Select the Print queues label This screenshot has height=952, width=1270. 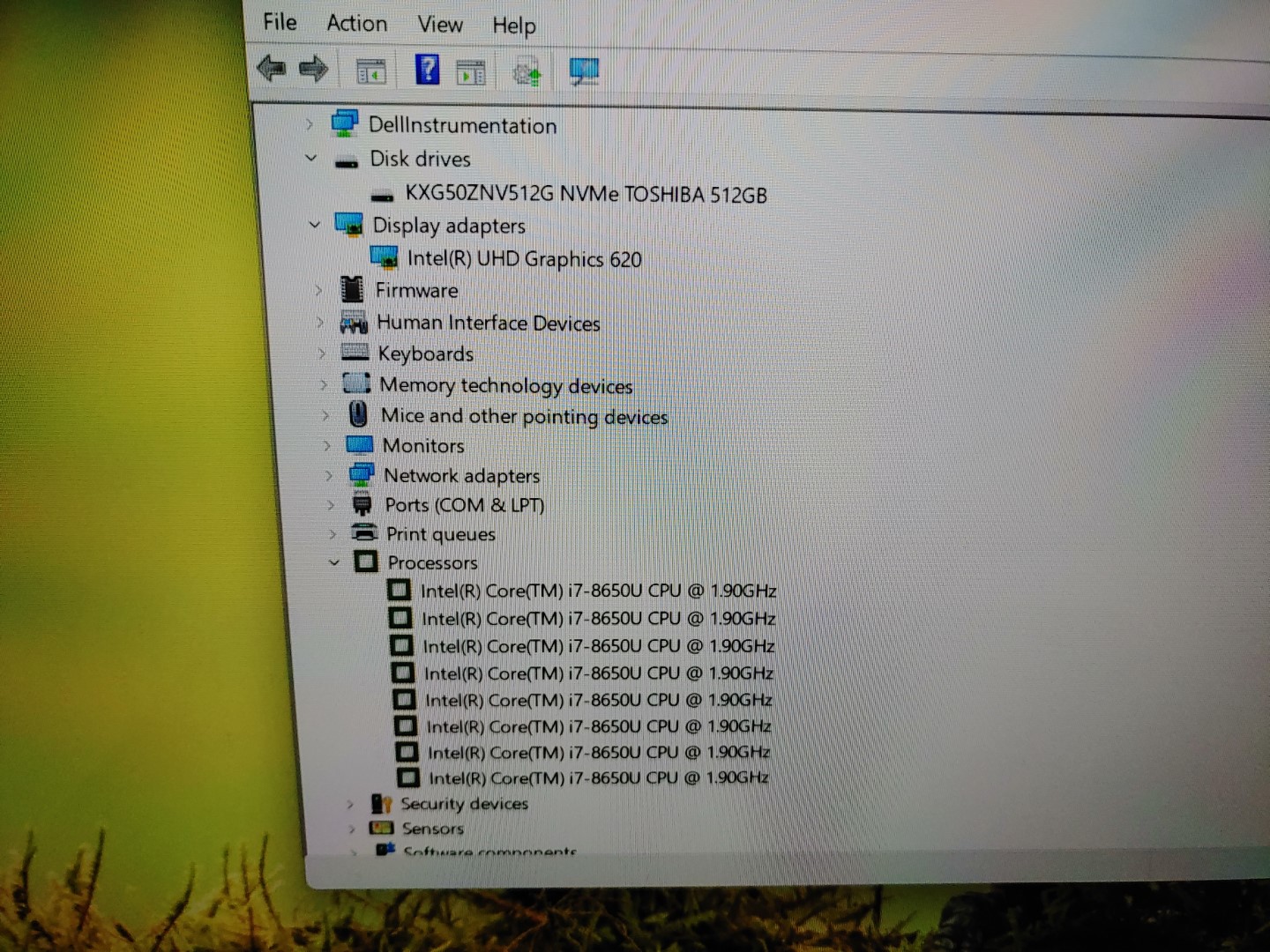441,534
